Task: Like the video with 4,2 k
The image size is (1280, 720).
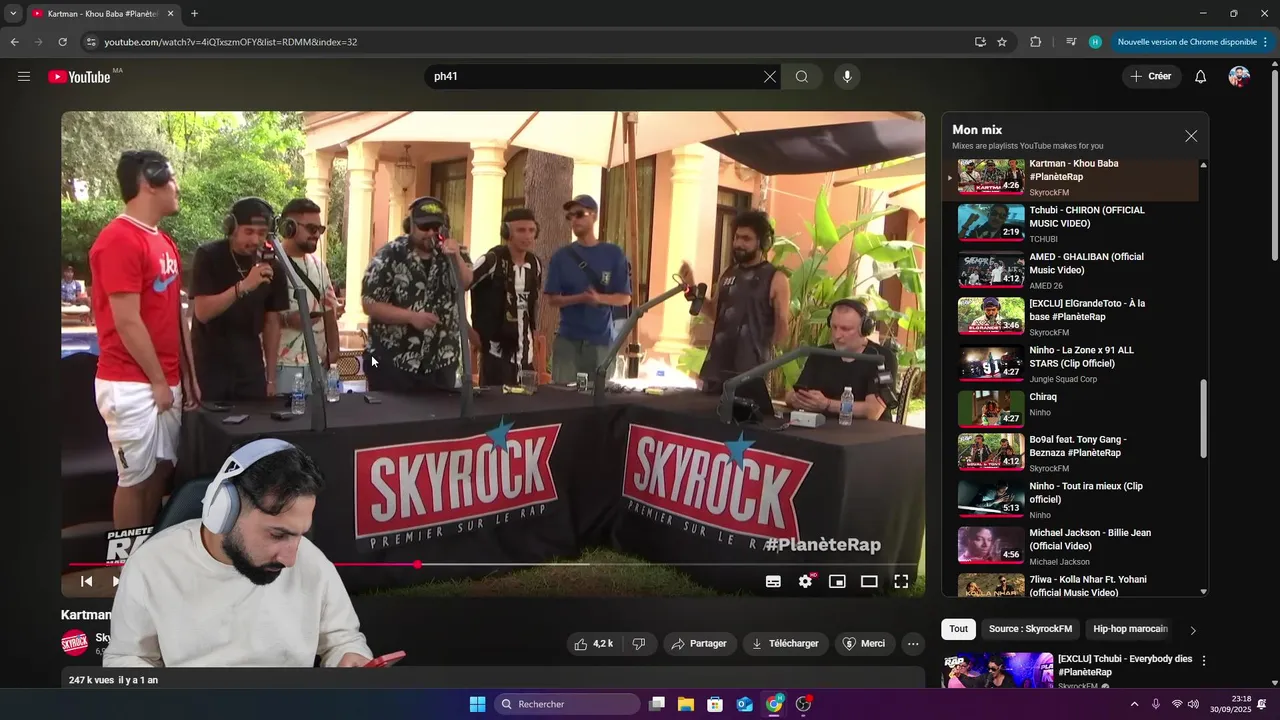Action: point(594,643)
